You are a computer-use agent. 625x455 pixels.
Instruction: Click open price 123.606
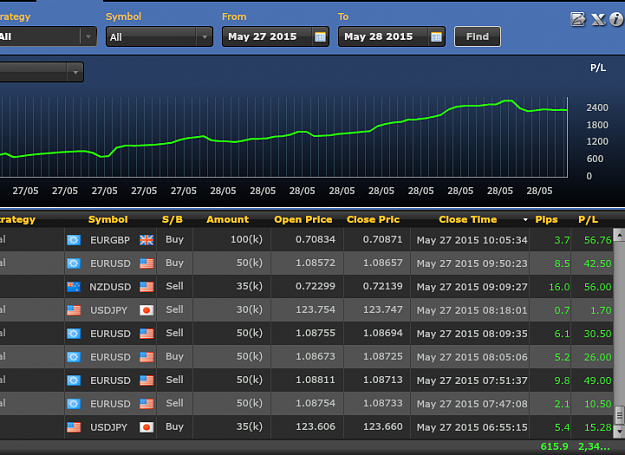coord(315,427)
